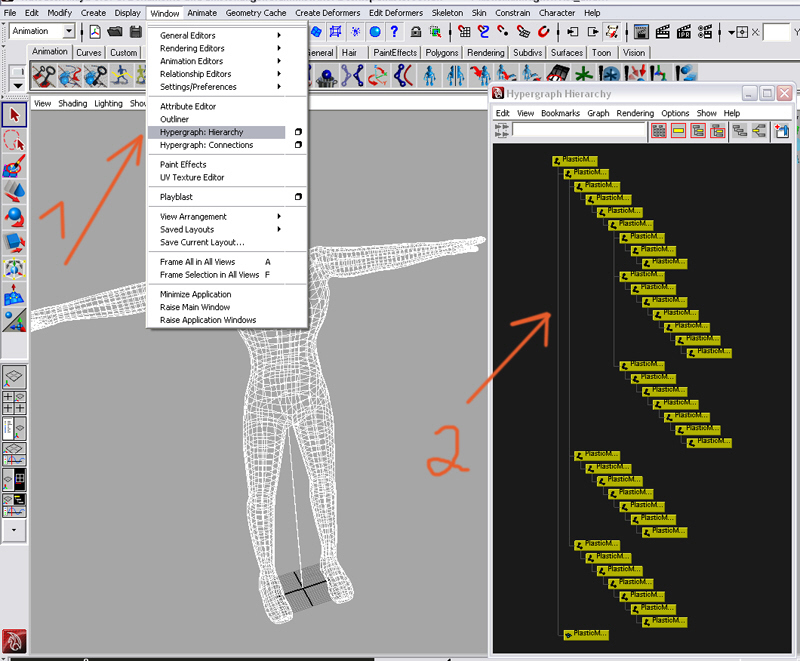Open the Playblast option box
800x661 pixels.
coord(298,197)
